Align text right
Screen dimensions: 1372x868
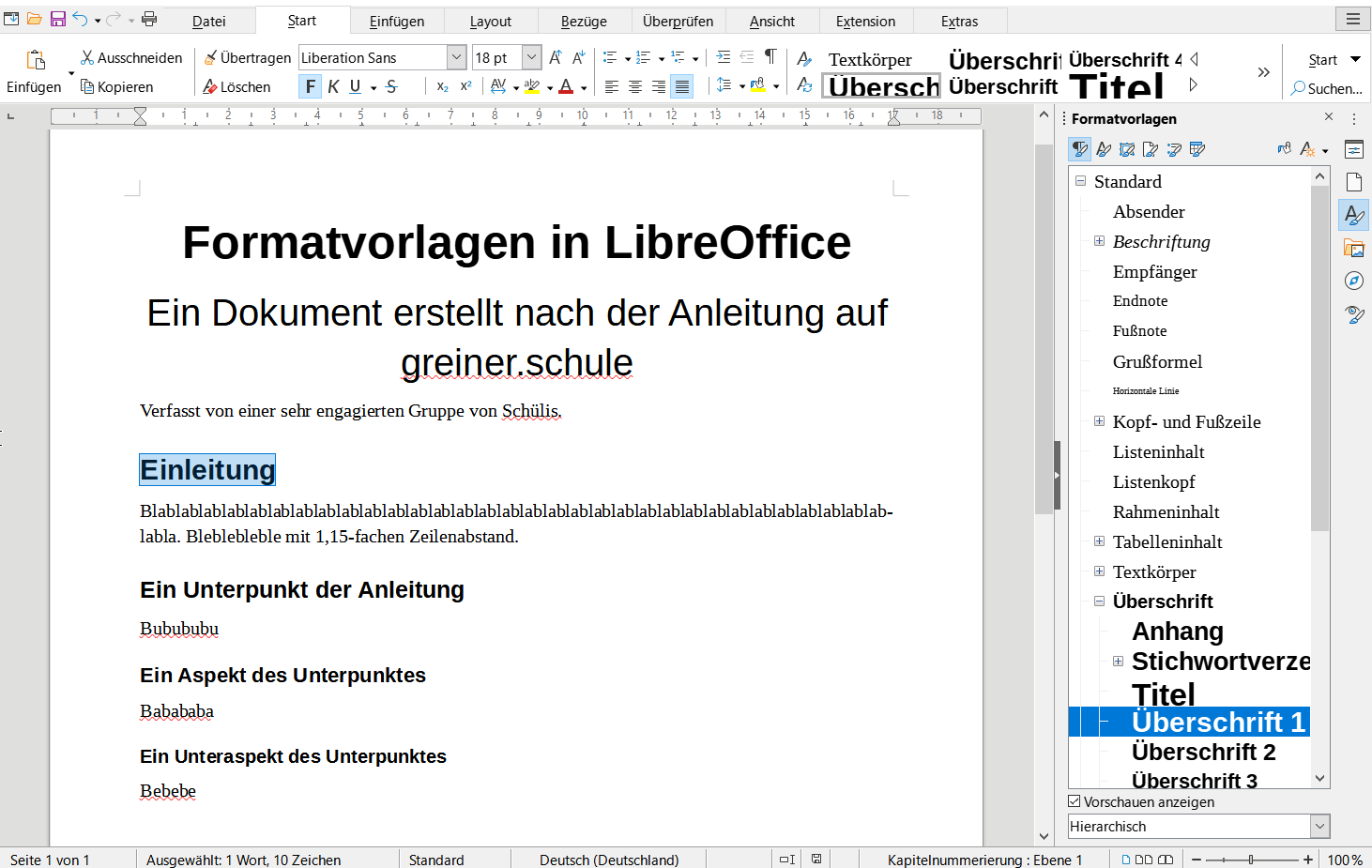pyautogui.click(x=659, y=86)
